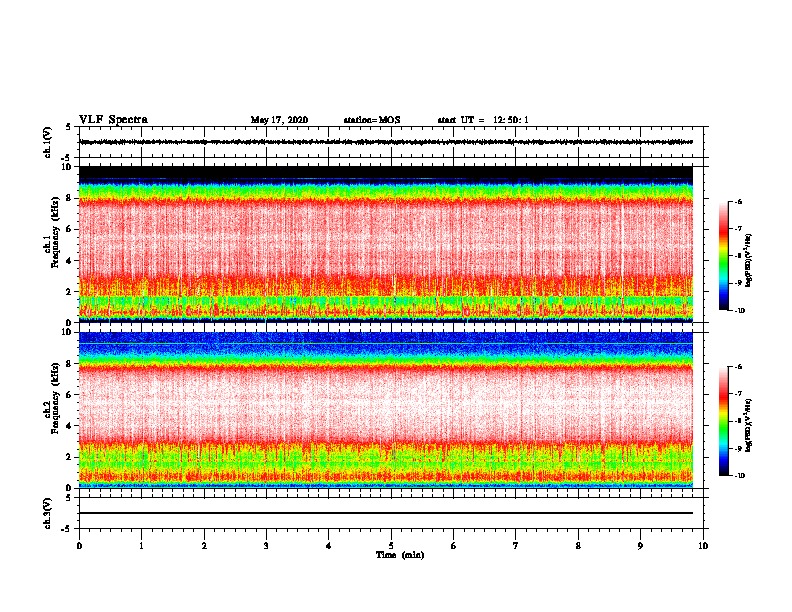
Task: Click the "8" kHz tick of ch.2 spectrogram
Action: tap(69, 364)
